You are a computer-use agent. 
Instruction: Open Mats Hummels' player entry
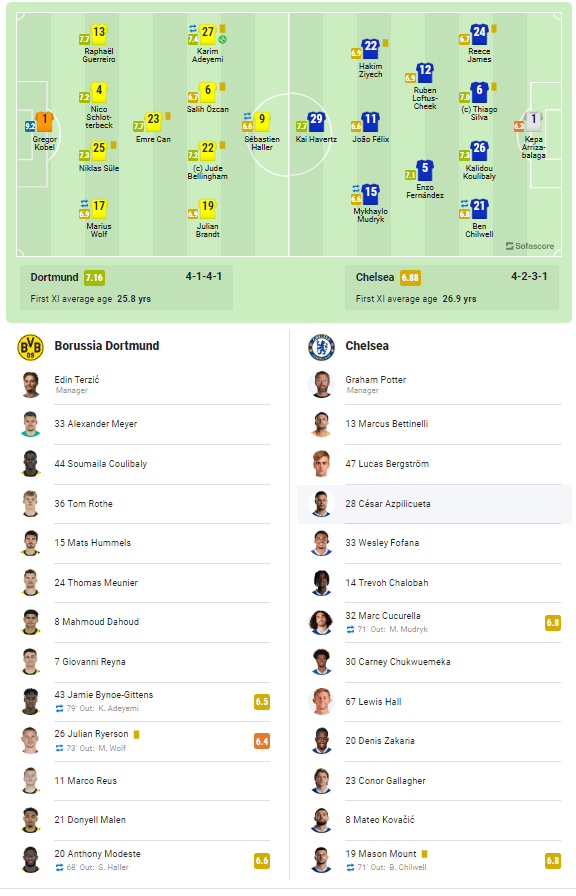(x=146, y=543)
